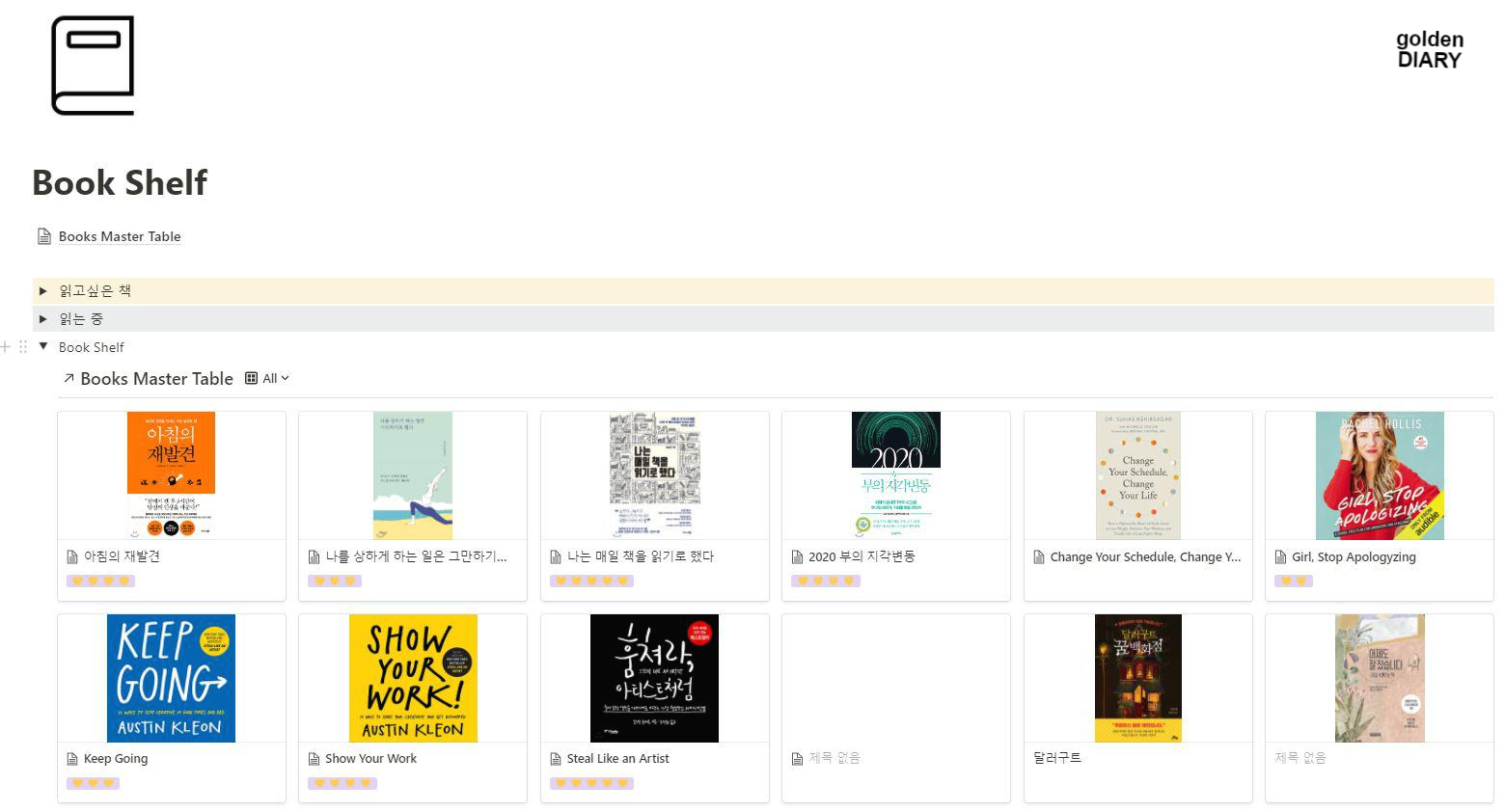
Task: Click the heart rating on Show Your Work
Action: [342, 782]
